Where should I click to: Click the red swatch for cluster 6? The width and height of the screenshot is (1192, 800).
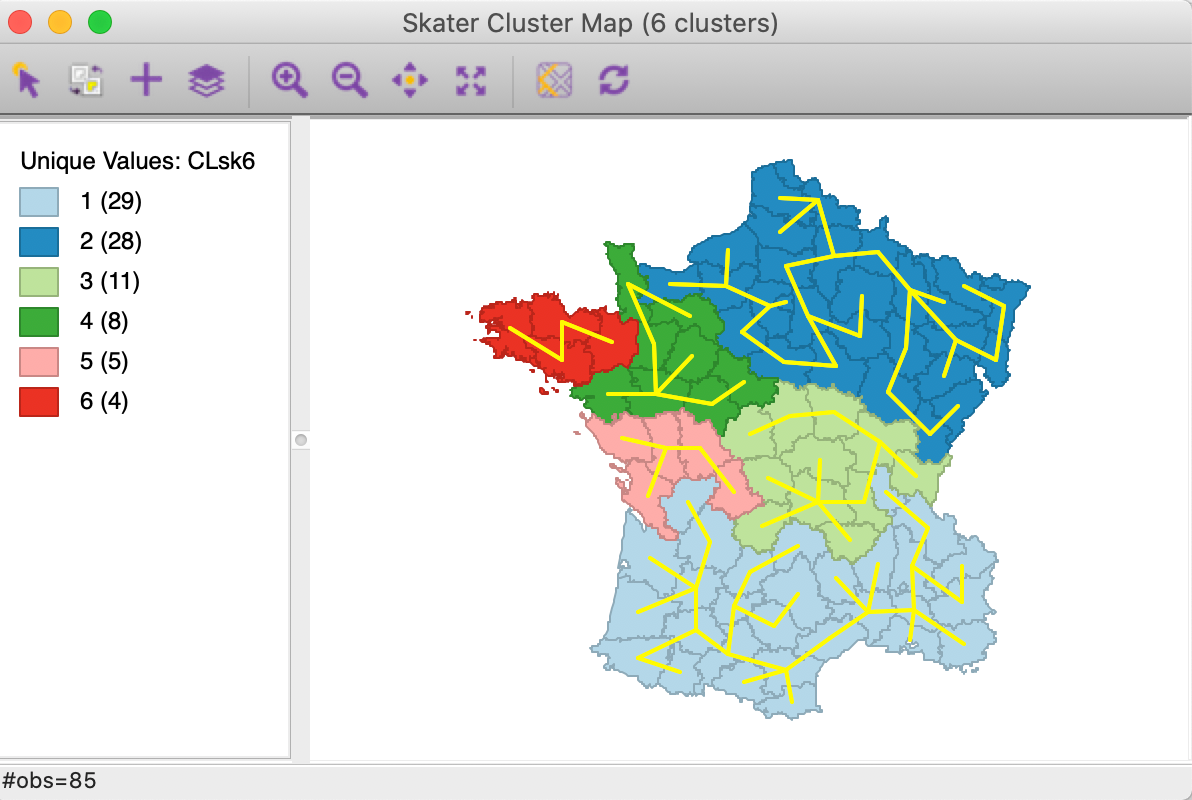click(39, 402)
